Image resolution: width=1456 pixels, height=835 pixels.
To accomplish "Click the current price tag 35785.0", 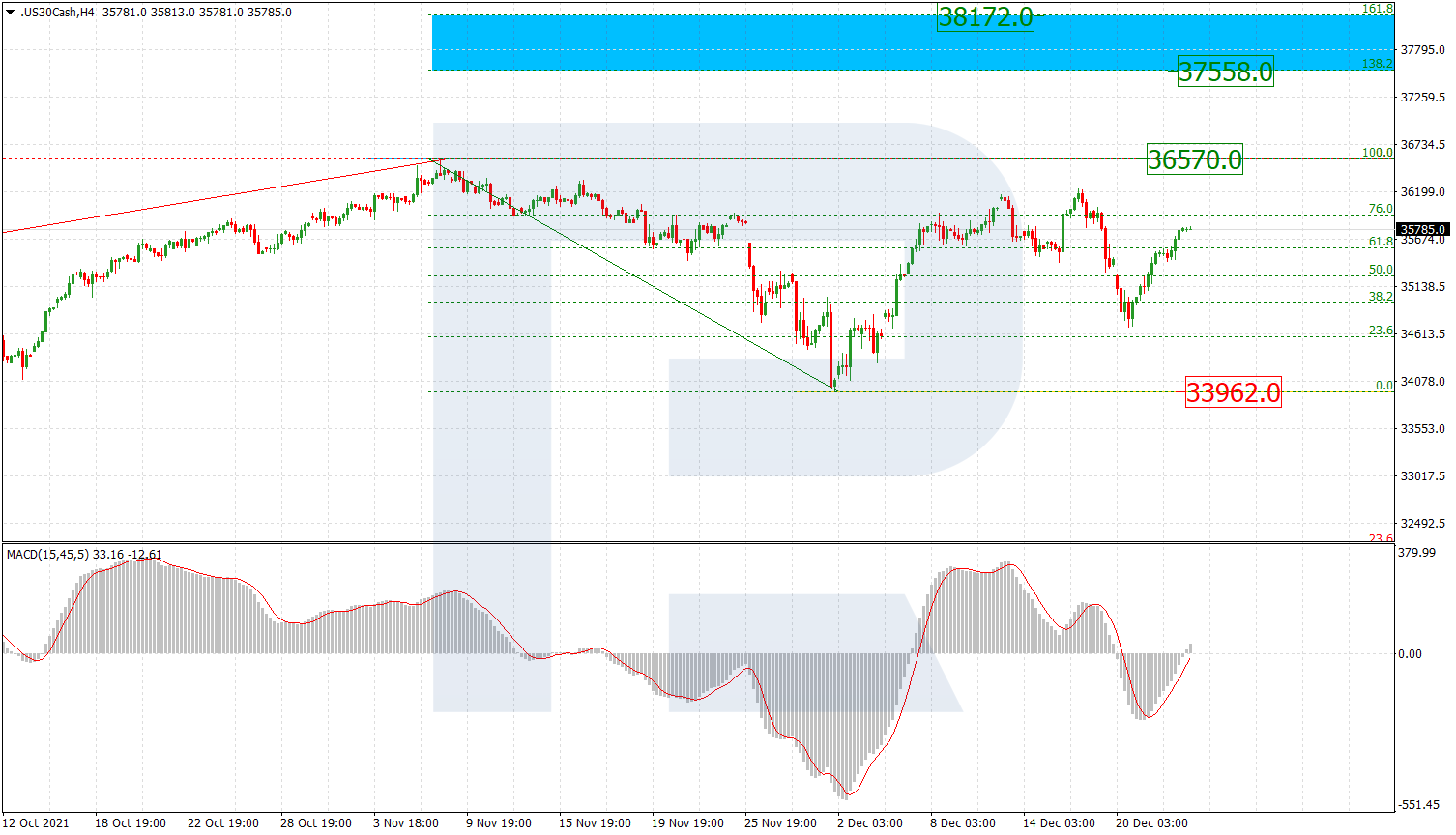I will pos(1423,230).
